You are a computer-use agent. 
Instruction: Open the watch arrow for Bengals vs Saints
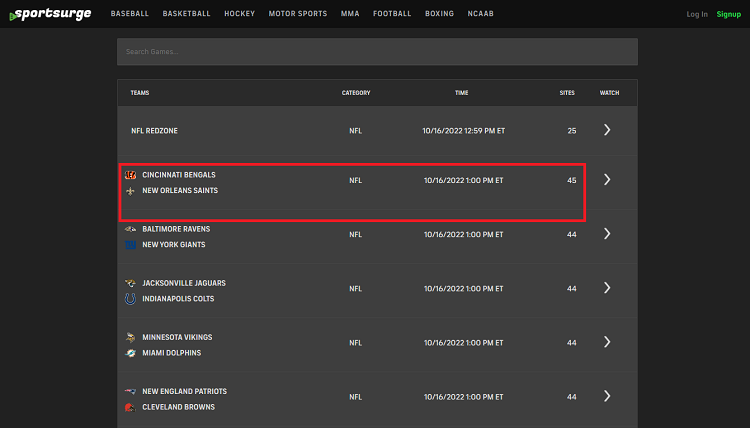607,180
